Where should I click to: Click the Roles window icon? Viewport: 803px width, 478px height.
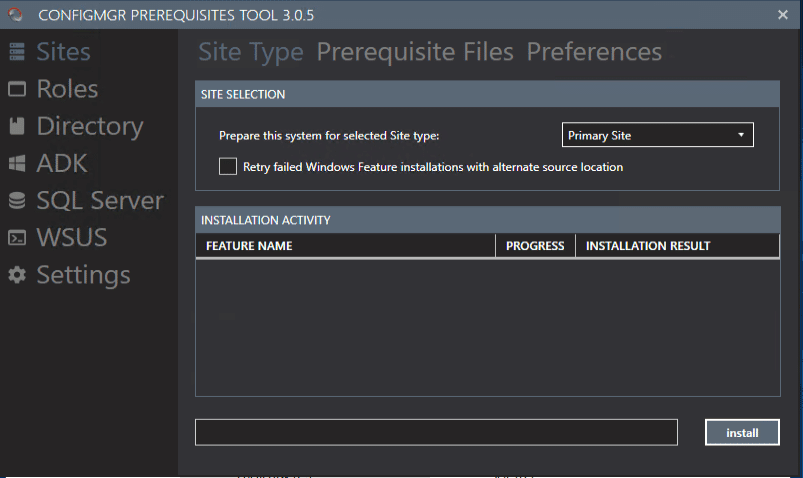coord(17,89)
